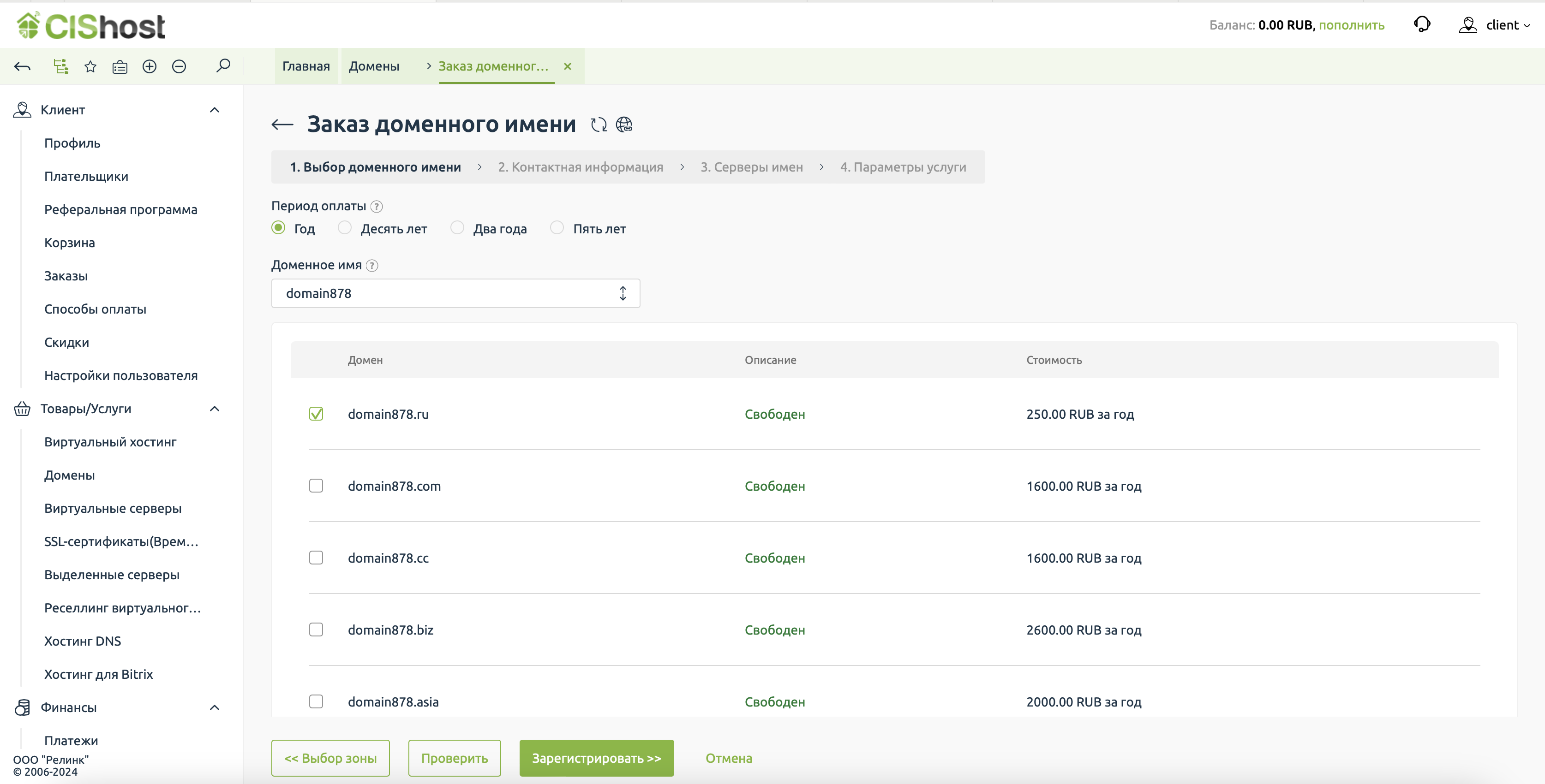Switch to the Домены tab

tap(374, 66)
